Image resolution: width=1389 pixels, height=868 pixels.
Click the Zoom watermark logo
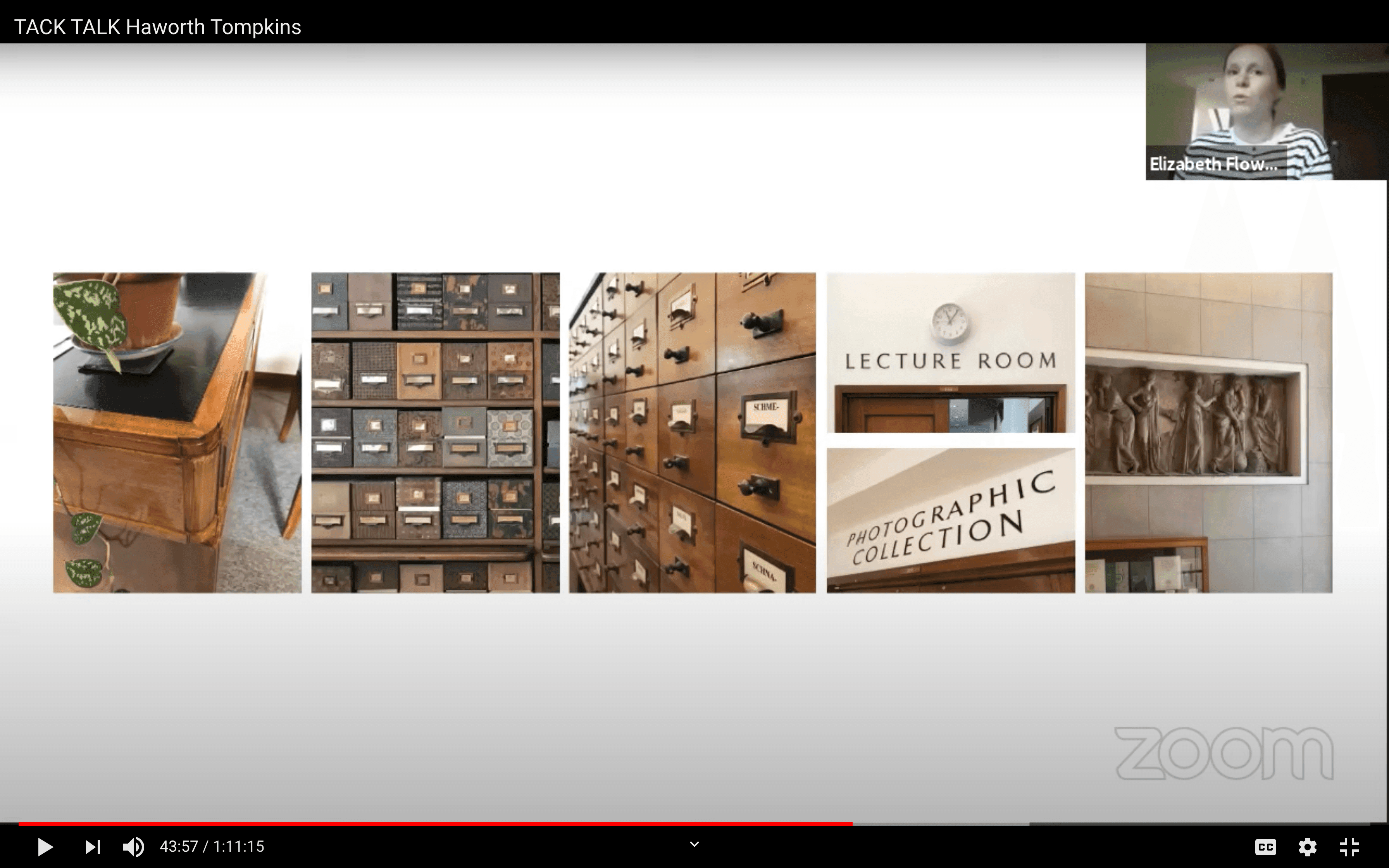click(x=1224, y=753)
